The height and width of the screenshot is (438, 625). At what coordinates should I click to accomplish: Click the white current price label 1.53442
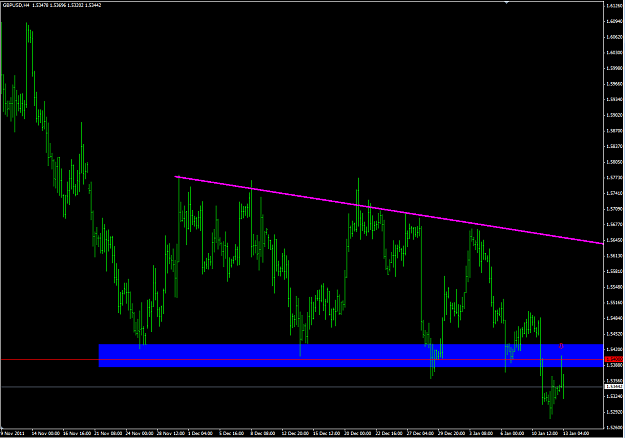click(614, 387)
